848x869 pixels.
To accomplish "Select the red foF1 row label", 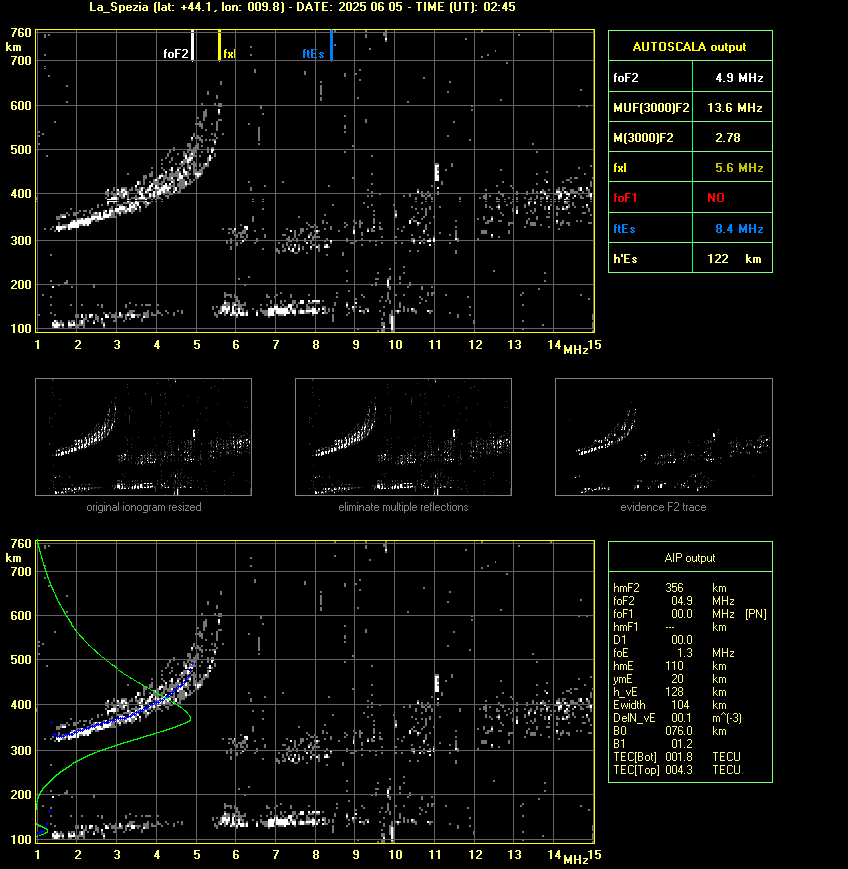I will pyautogui.click(x=625, y=198).
